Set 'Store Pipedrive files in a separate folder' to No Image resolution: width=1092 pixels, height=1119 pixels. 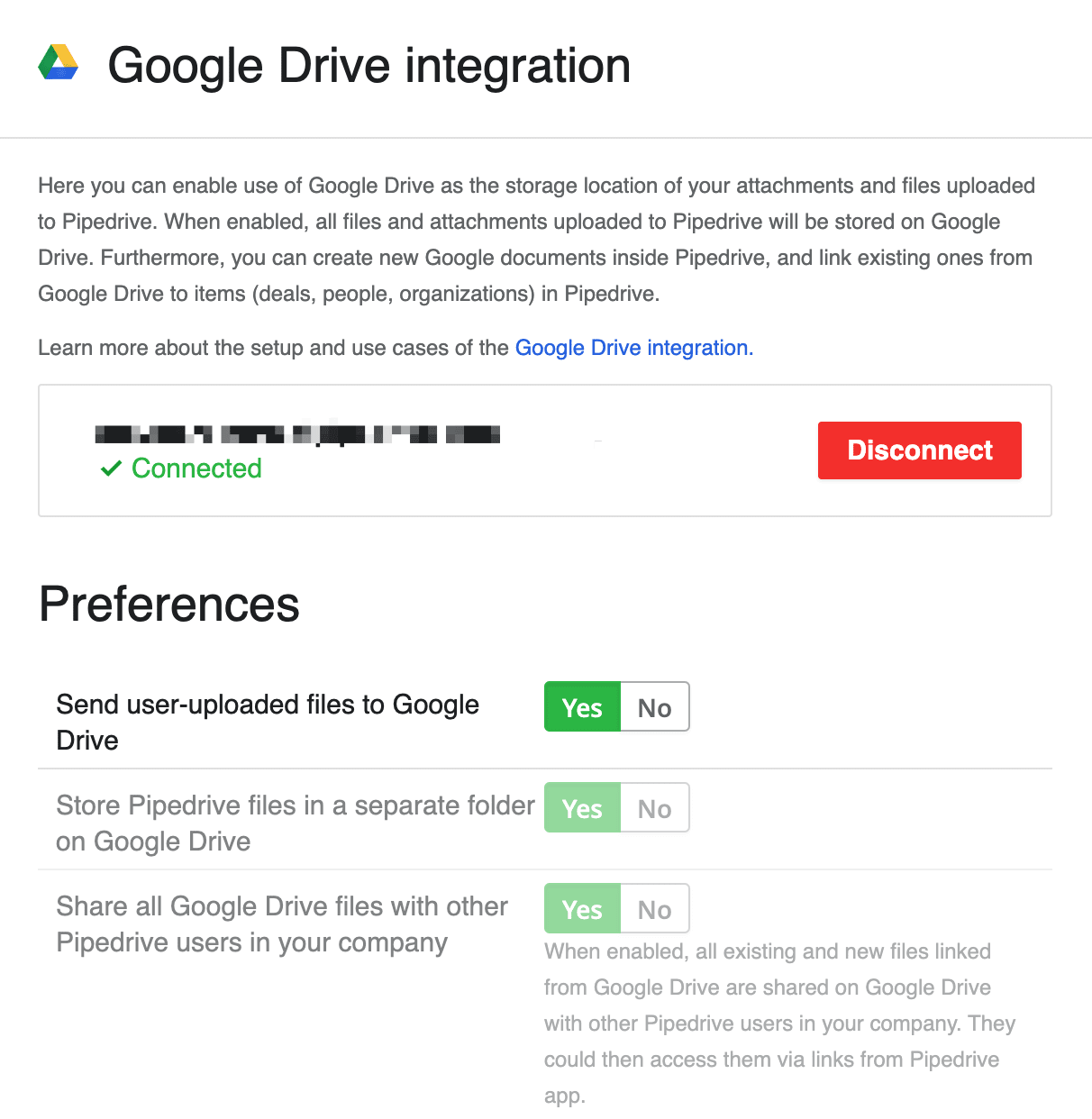tap(654, 808)
